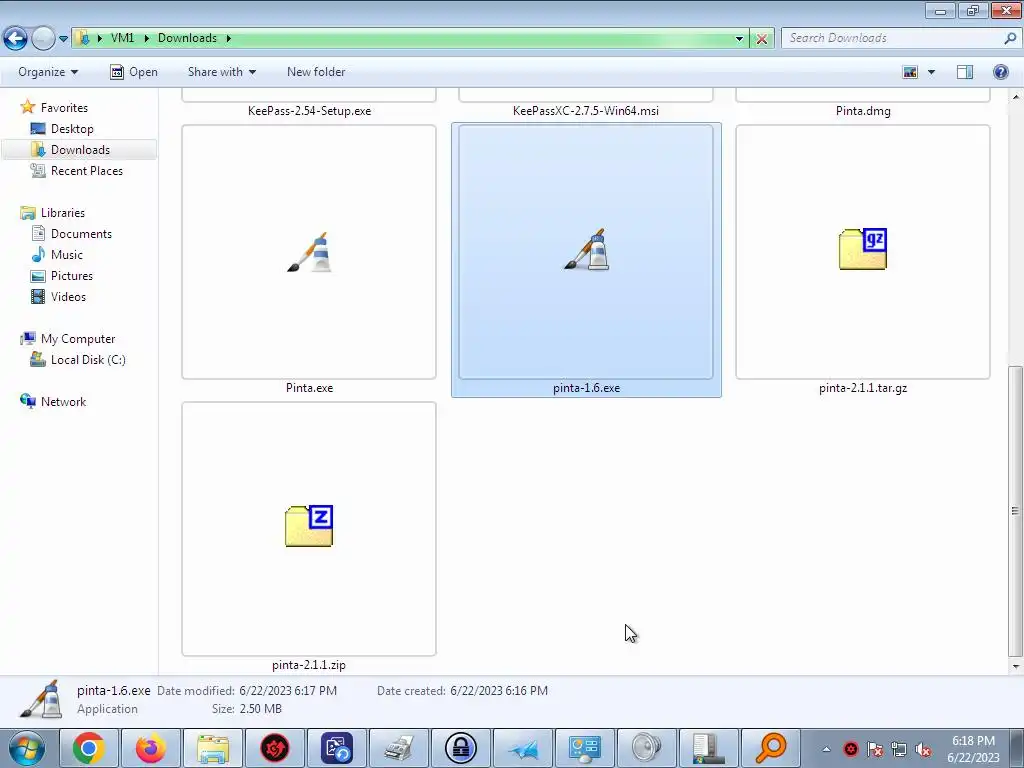The image size is (1024, 768).
Task: Open Recent Places in the sidebar
Action: (x=87, y=170)
